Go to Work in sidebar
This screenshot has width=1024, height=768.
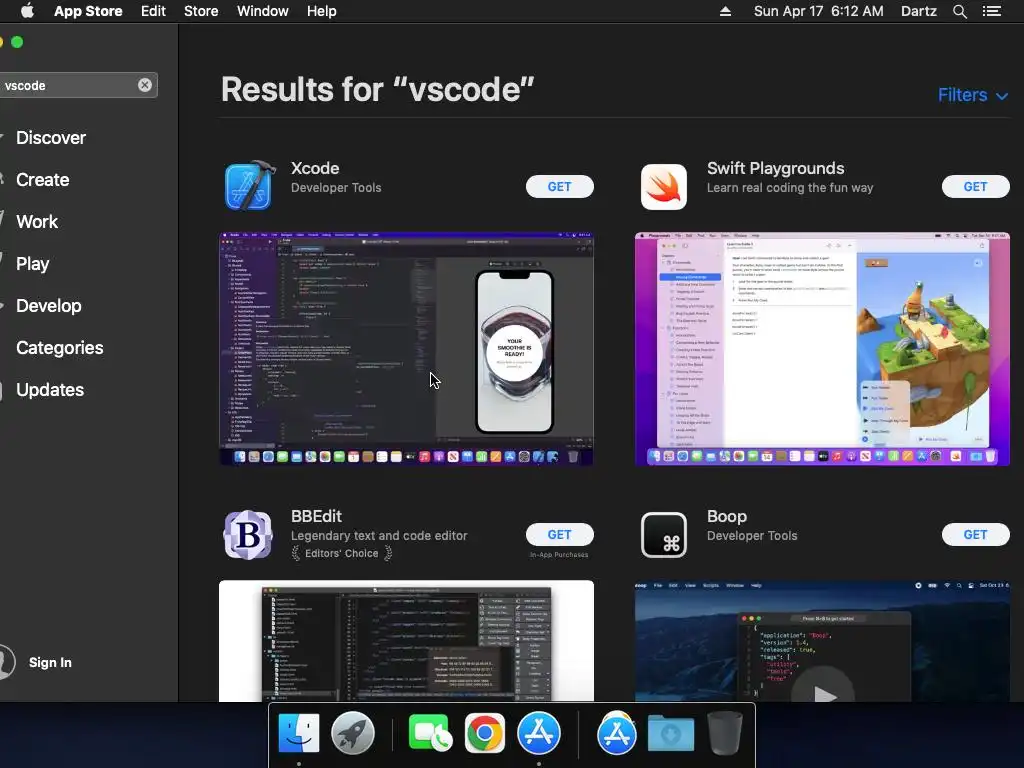coord(37,221)
